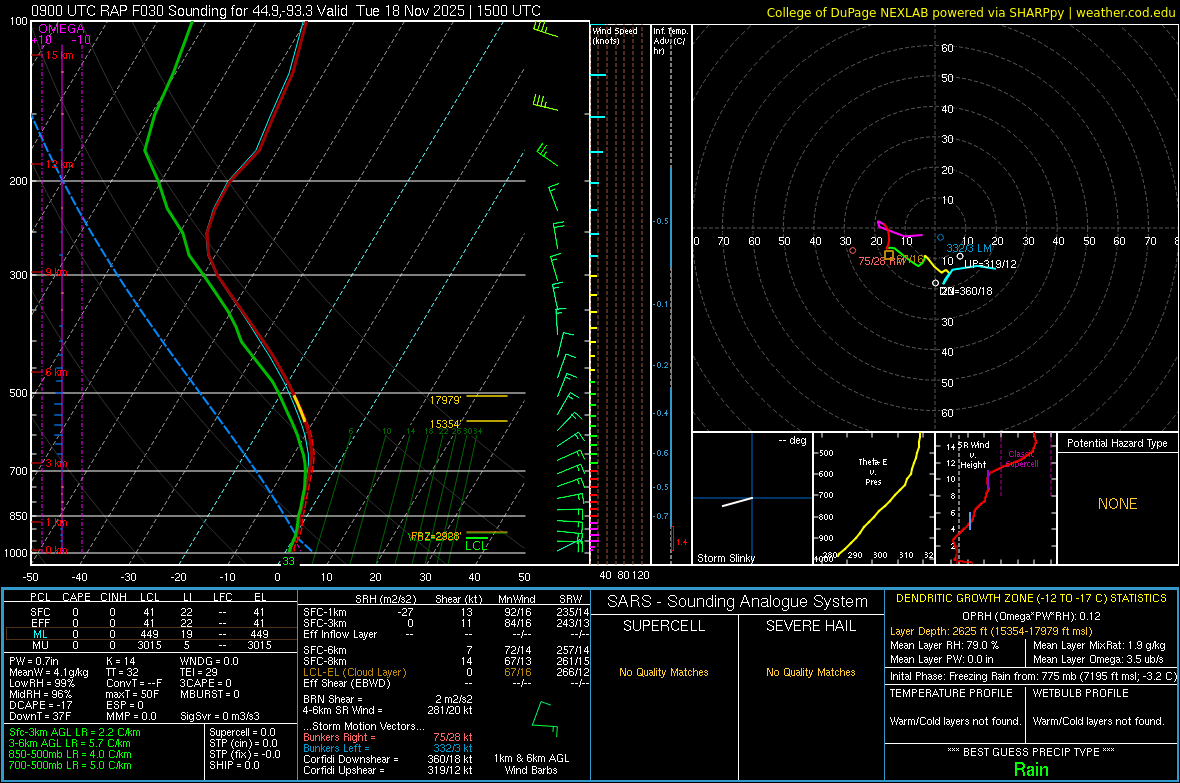Viewport: 1180px width, 783px height.
Task: Click the Wind Speed (knots) panel header
Action: pyautogui.click(x=615, y=35)
